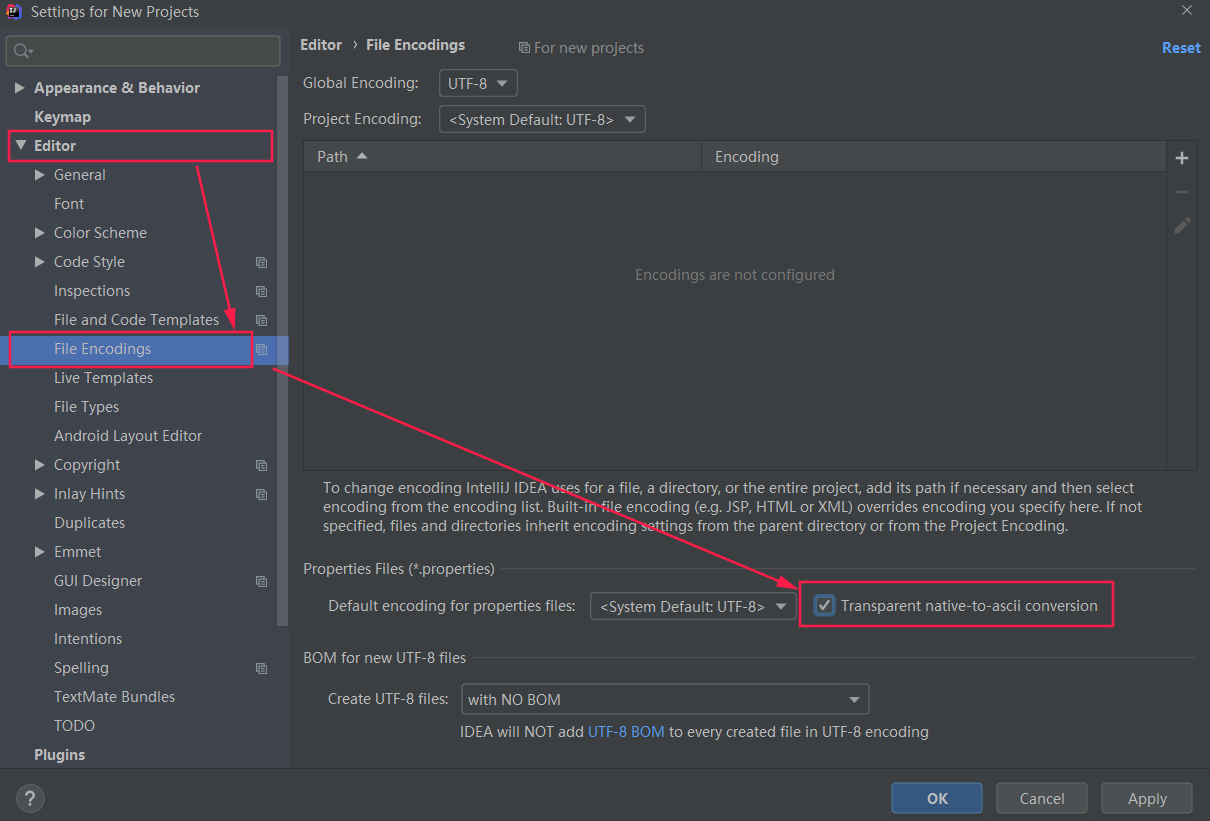The width and height of the screenshot is (1210, 821).
Task: Click the project-level icon next to Inlay Hints
Action: click(x=261, y=494)
